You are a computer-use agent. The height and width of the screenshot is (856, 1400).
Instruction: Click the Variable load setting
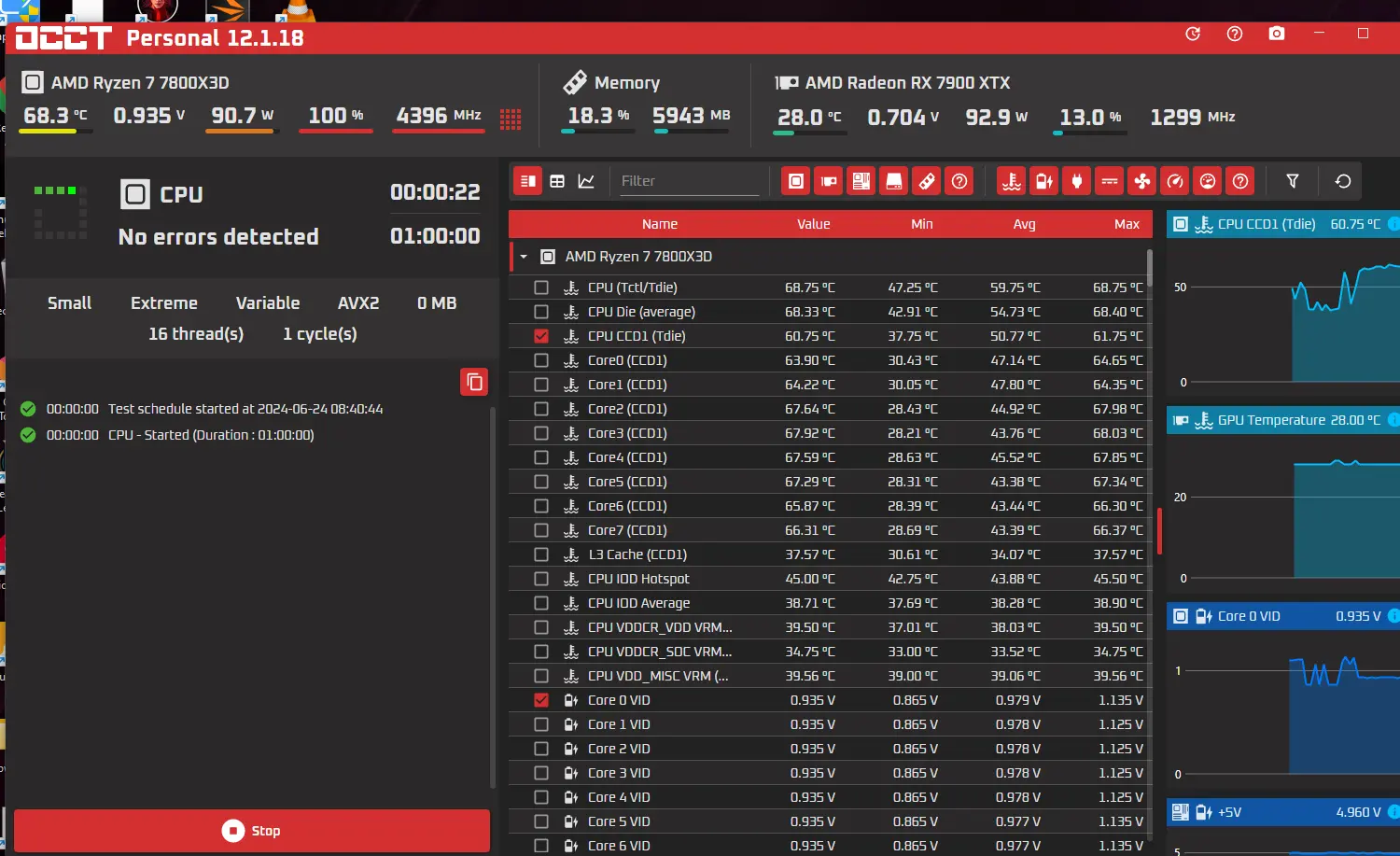(x=268, y=303)
